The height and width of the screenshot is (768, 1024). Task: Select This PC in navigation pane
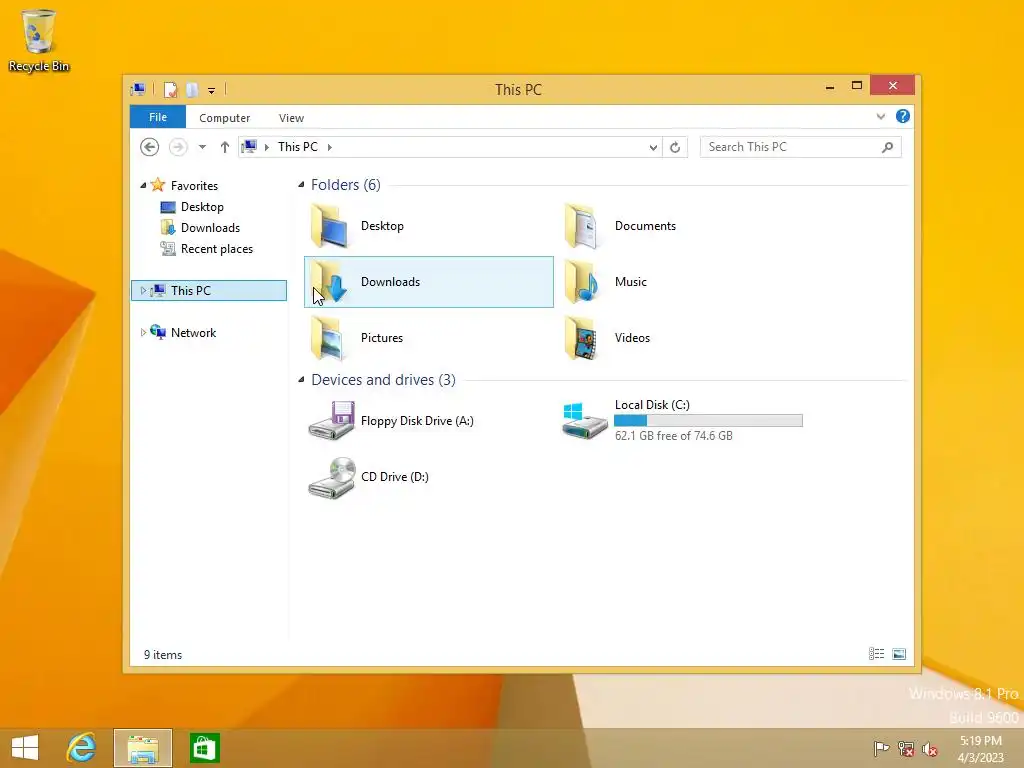click(209, 291)
